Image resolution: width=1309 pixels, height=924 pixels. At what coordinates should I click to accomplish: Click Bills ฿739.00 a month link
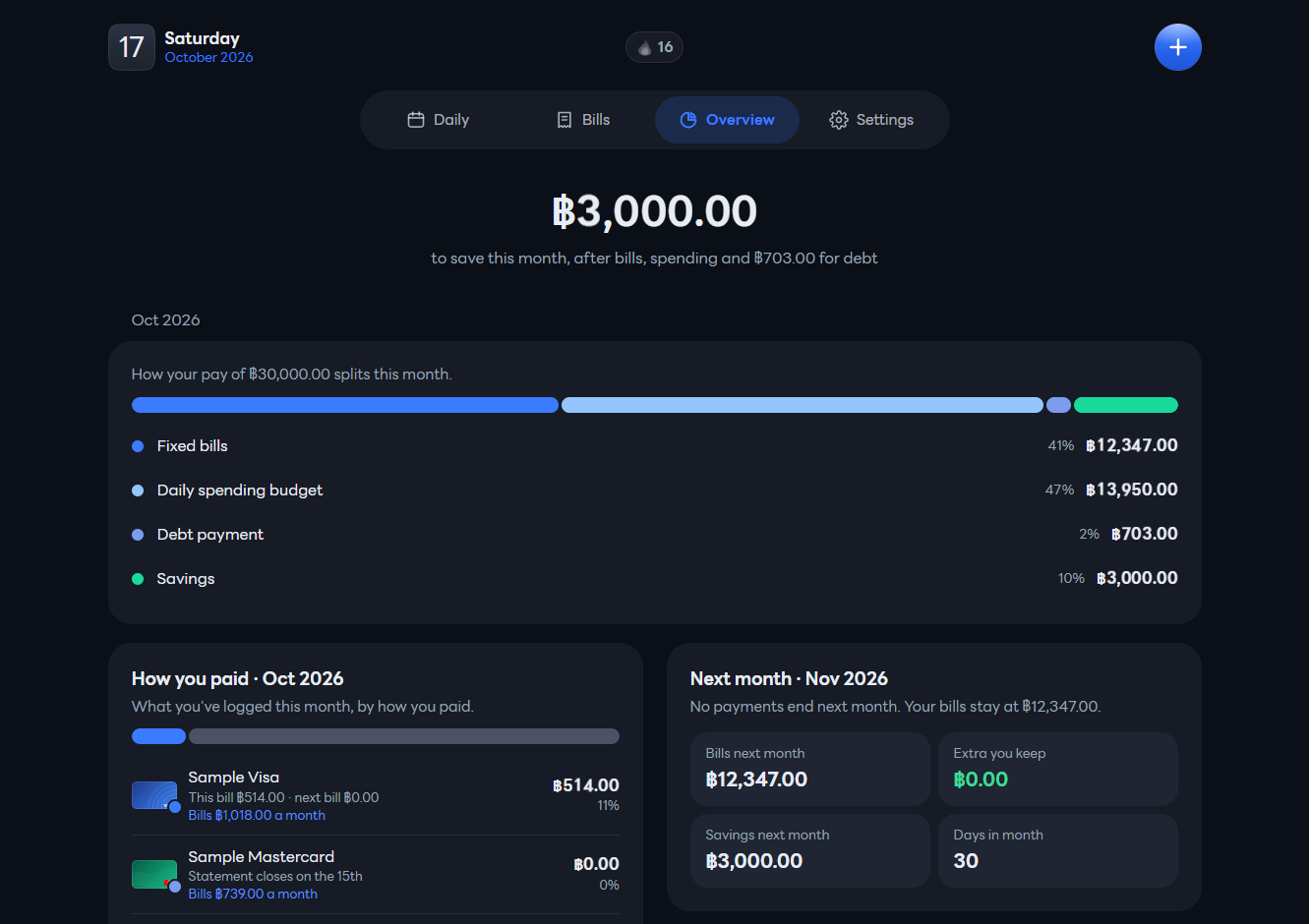click(x=253, y=895)
